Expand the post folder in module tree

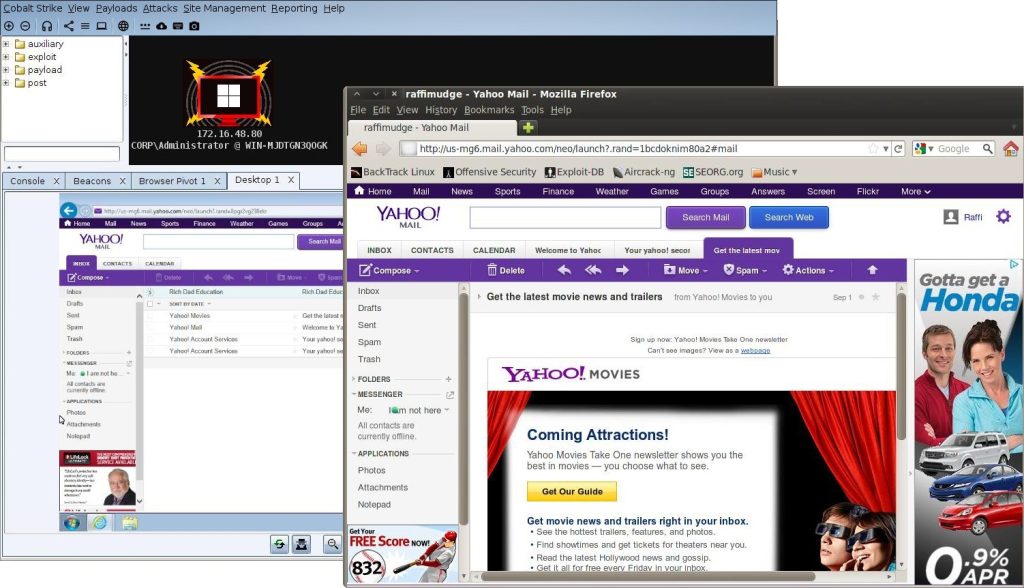coord(6,83)
